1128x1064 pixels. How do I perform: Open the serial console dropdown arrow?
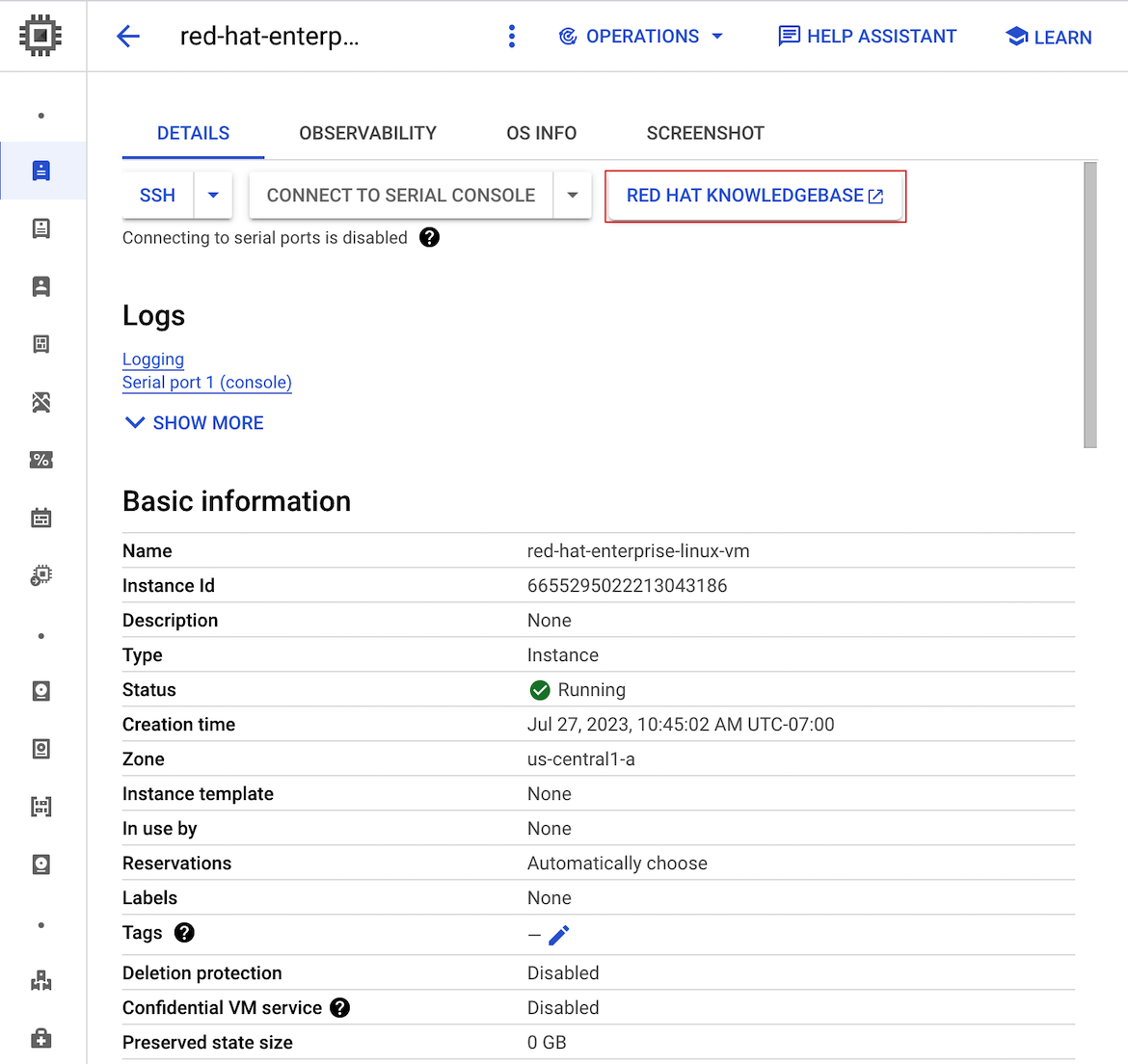point(572,195)
